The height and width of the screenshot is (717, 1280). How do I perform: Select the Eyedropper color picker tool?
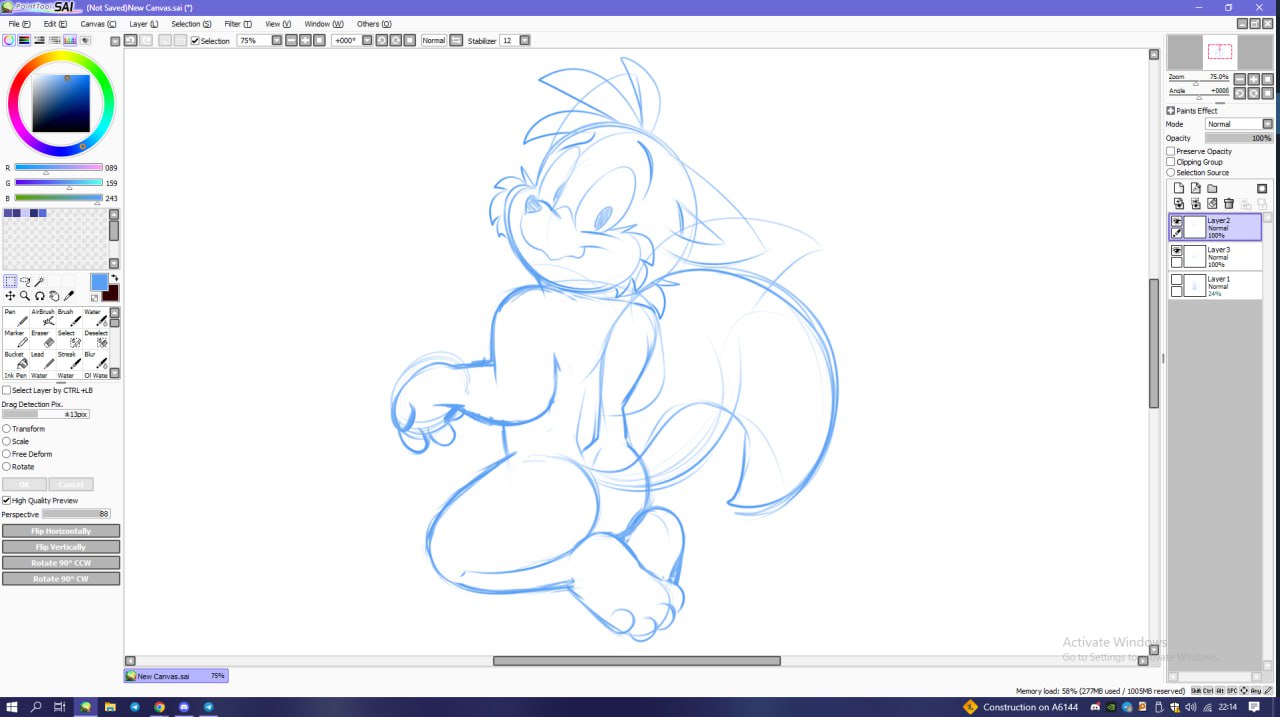coord(69,296)
